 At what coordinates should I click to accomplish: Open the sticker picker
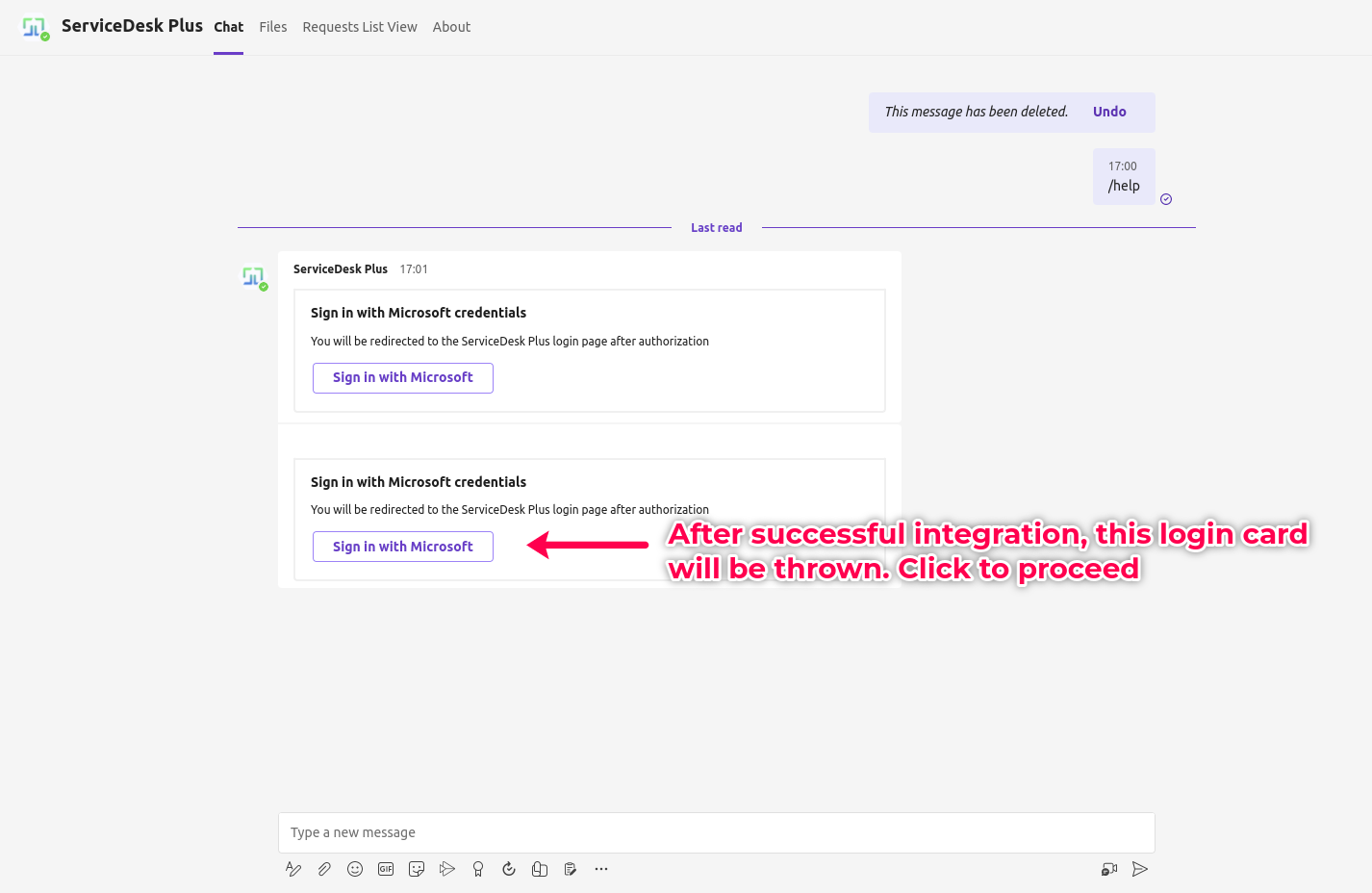(417, 869)
